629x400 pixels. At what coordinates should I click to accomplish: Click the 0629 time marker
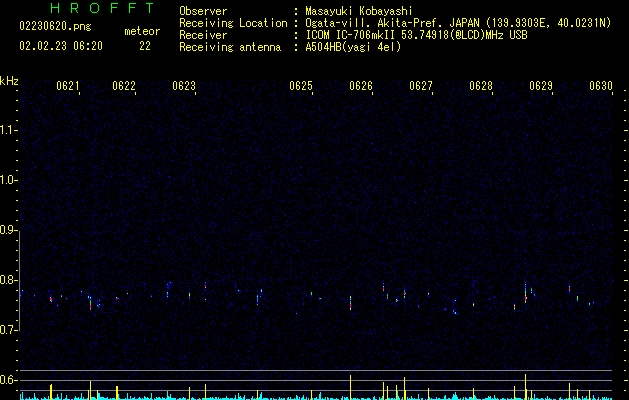click(x=541, y=86)
